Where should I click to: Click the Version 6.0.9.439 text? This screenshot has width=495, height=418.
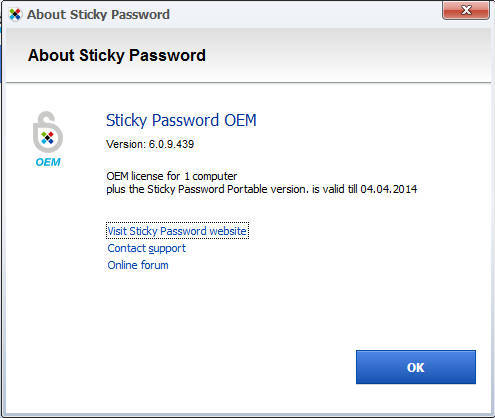click(x=150, y=144)
